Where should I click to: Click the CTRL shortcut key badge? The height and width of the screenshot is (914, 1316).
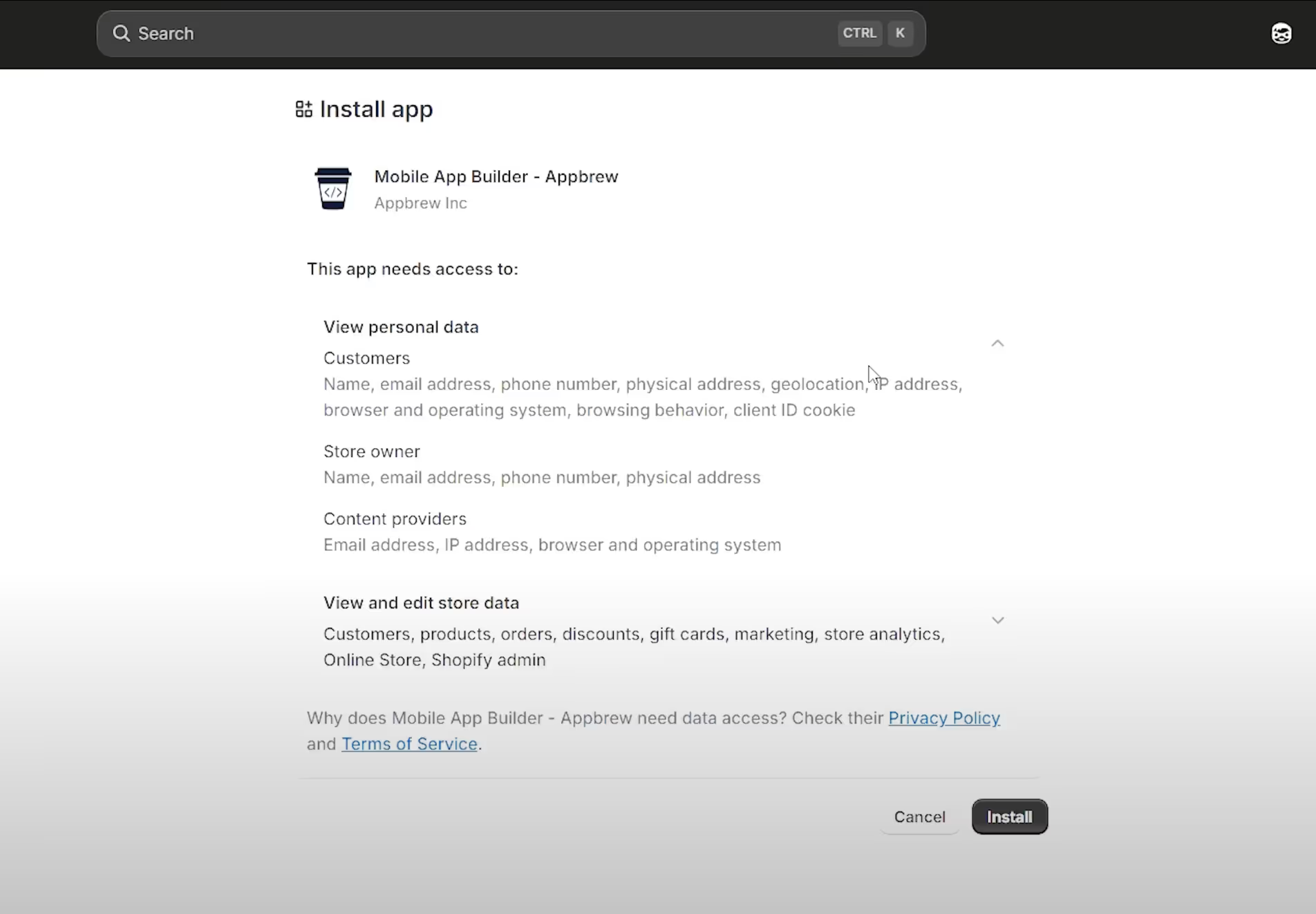[859, 33]
